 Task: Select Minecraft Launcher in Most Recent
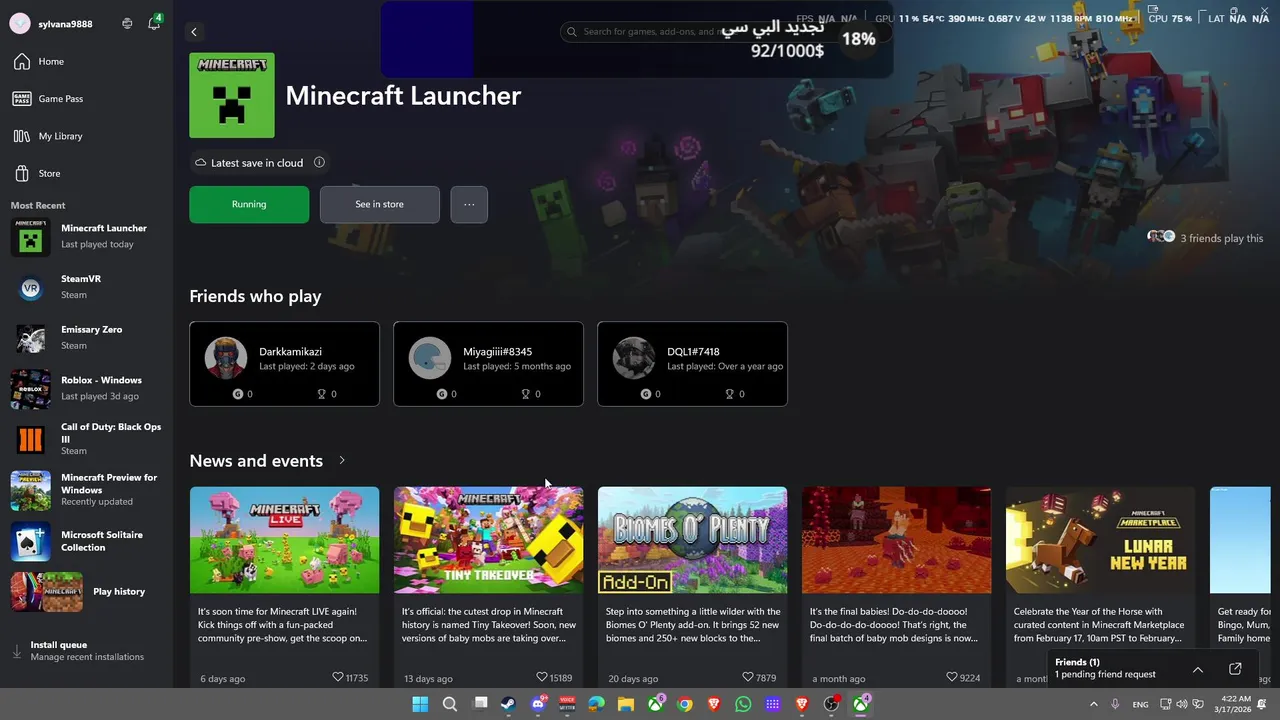click(x=86, y=236)
